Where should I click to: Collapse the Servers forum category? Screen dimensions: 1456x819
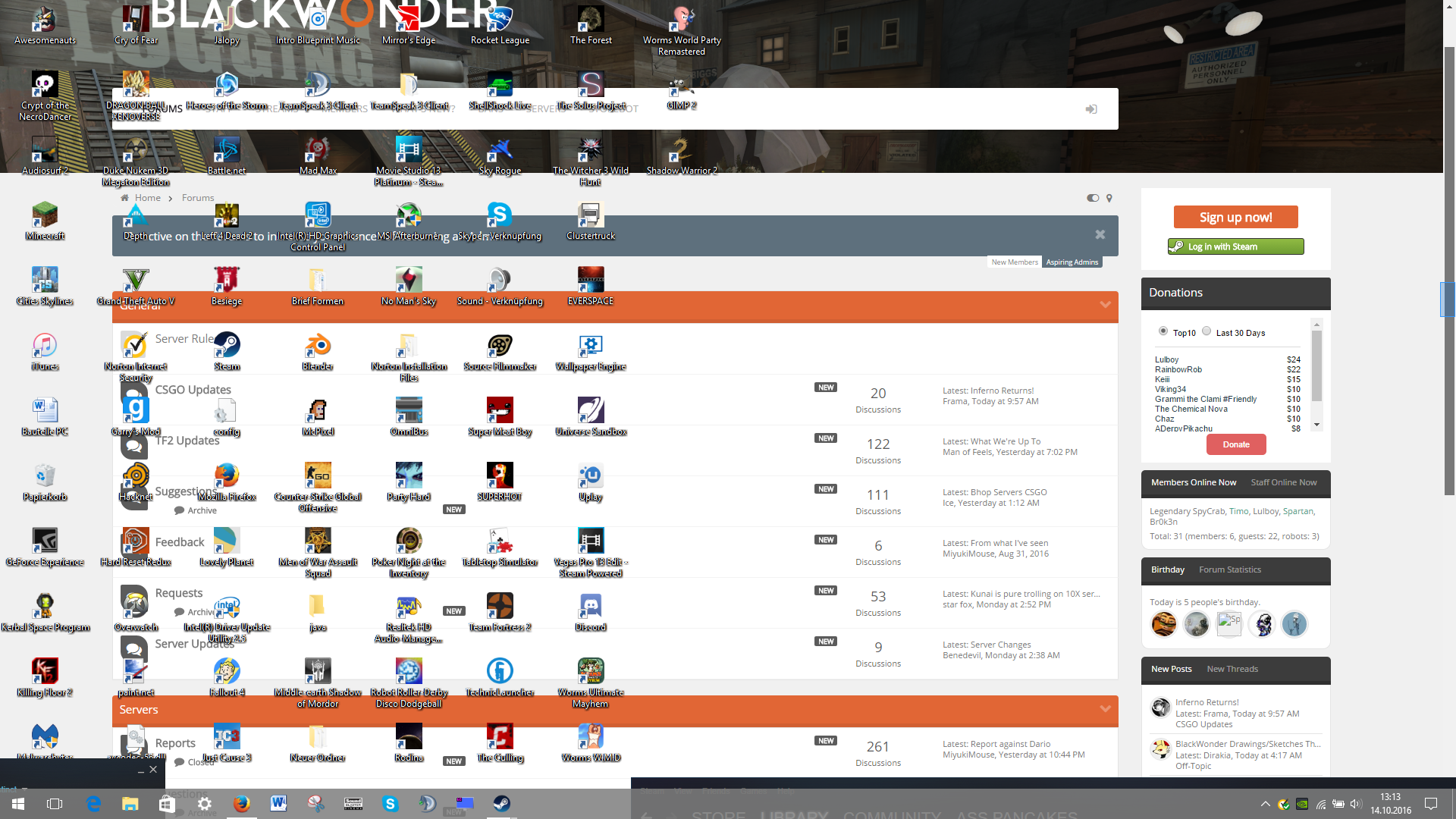(x=1105, y=709)
